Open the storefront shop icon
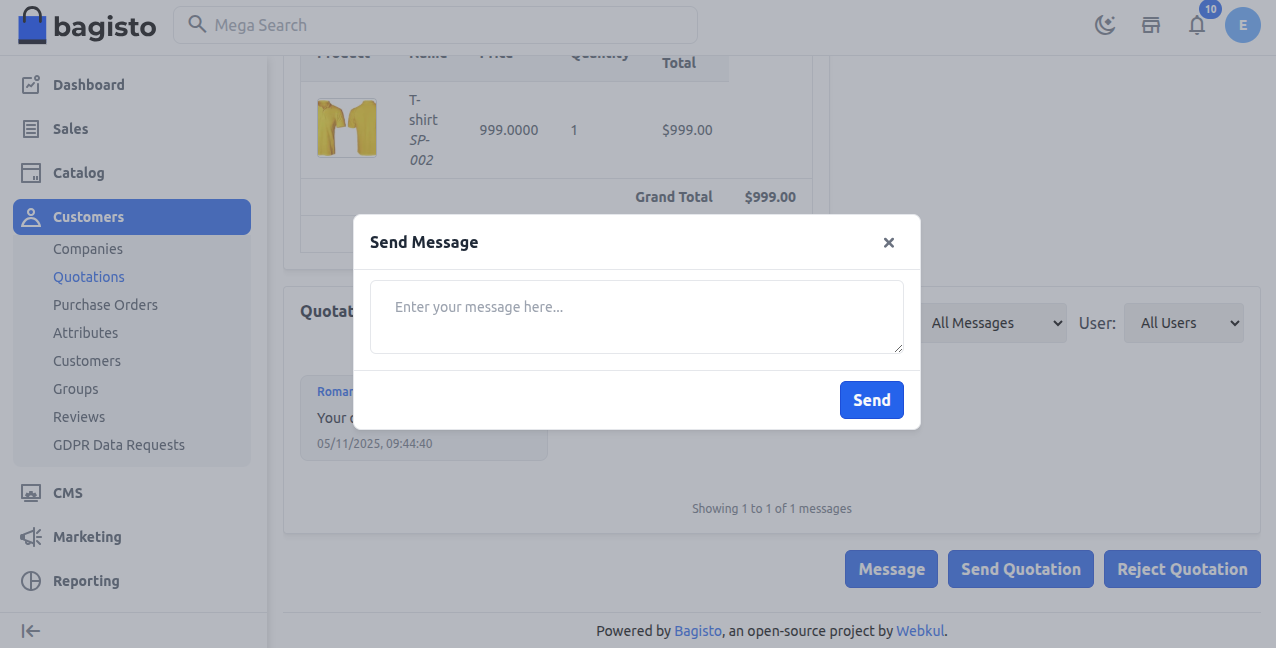1276x648 pixels. [1151, 25]
